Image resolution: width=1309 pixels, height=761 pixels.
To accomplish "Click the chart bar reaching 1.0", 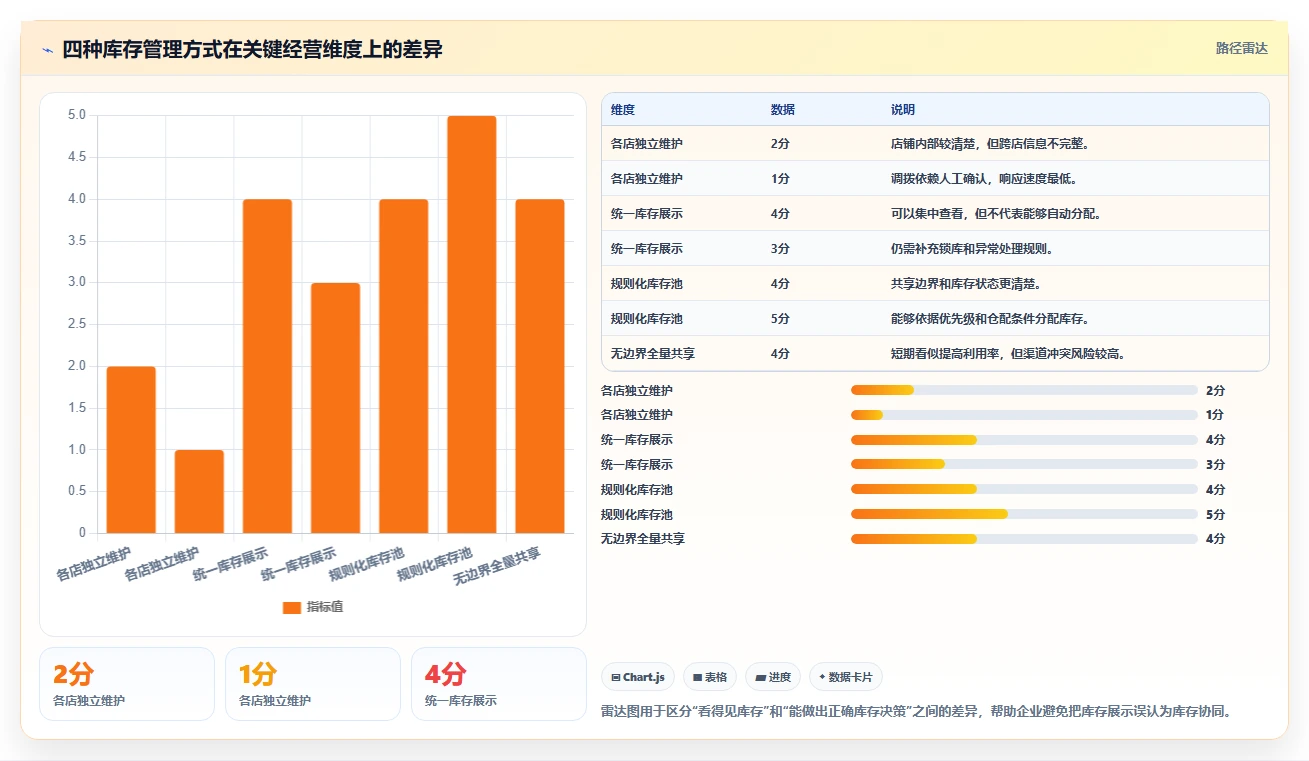I will 199,491.
